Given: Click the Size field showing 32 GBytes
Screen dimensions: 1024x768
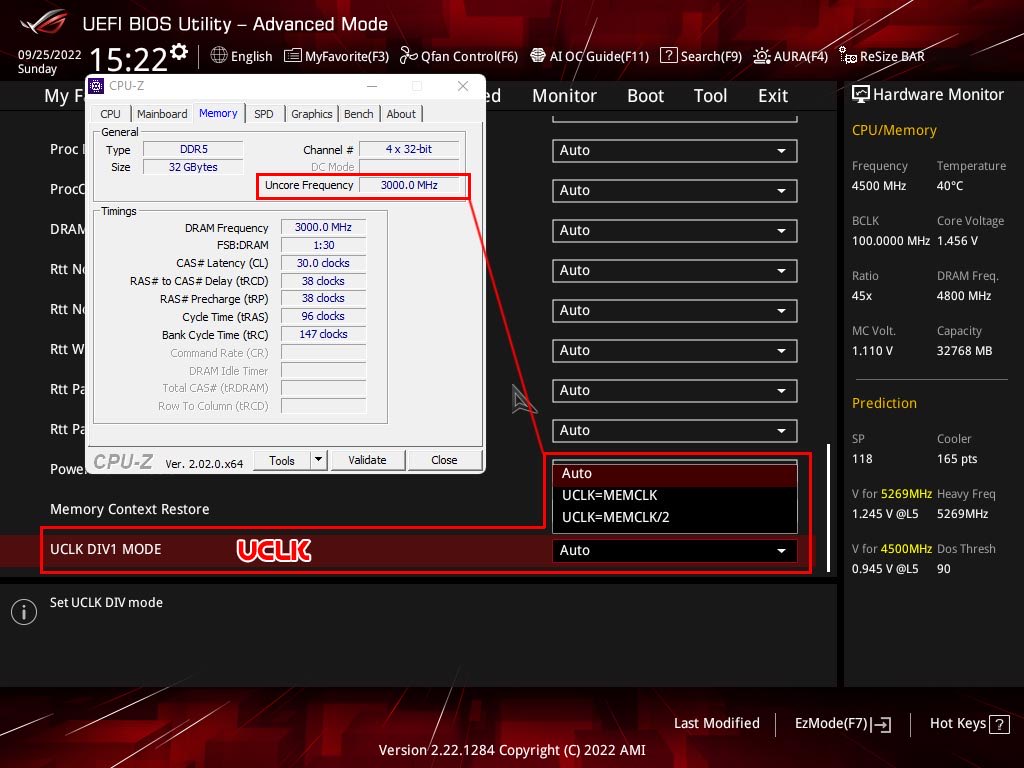Looking at the screenshot, I should point(193,167).
